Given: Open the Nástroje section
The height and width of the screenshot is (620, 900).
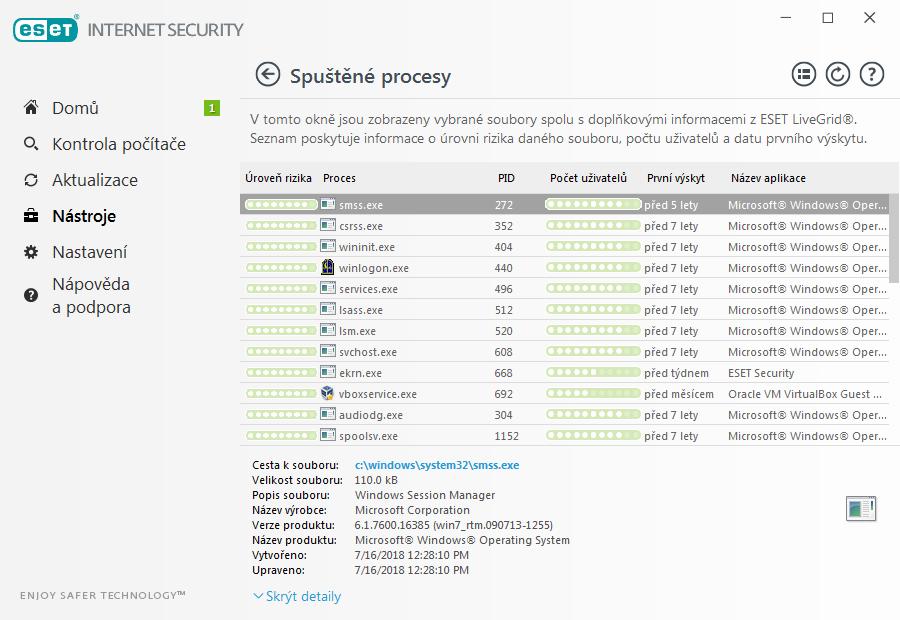Looking at the screenshot, I should coord(84,216).
